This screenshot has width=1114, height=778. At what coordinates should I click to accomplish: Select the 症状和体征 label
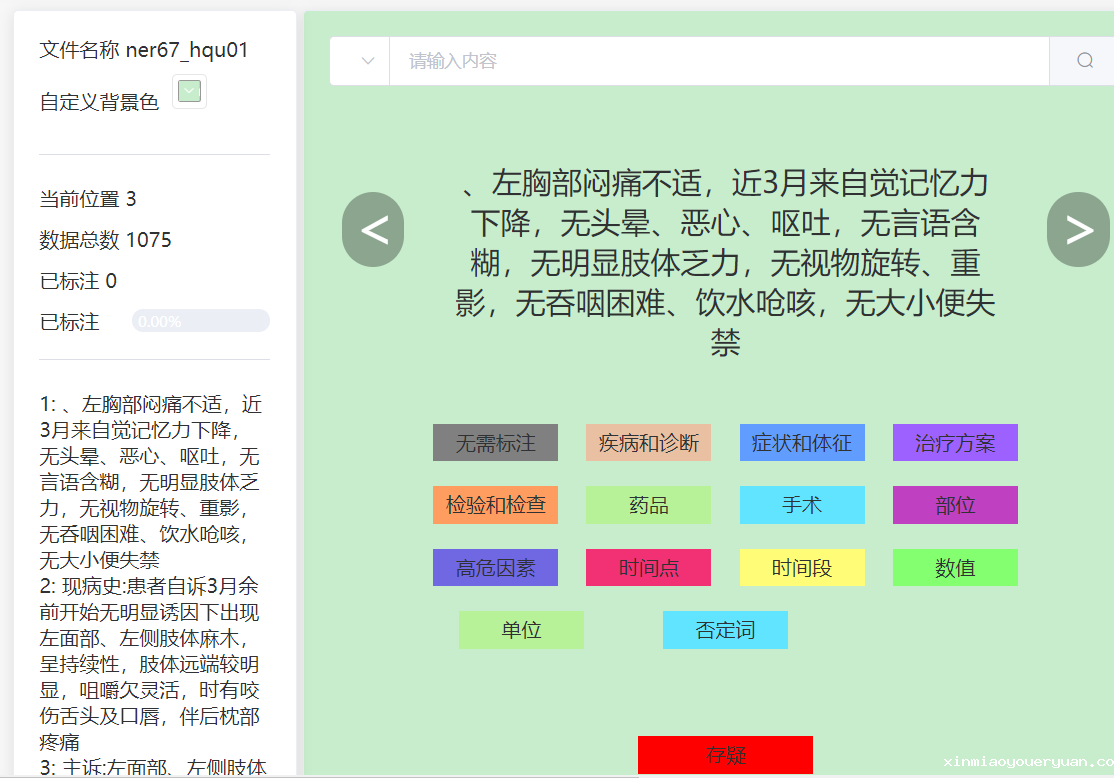802,443
